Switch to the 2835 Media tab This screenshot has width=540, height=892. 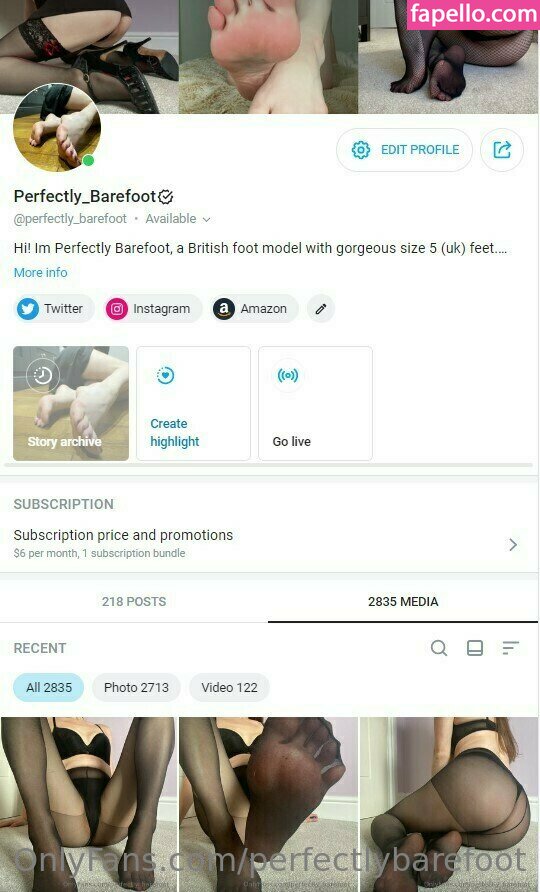[x=403, y=601]
